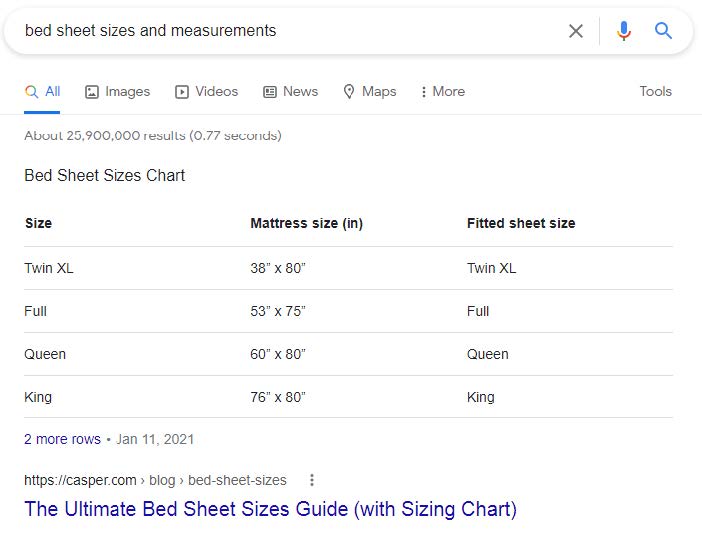Submit search with magnifying glass icon

pos(663,31)
